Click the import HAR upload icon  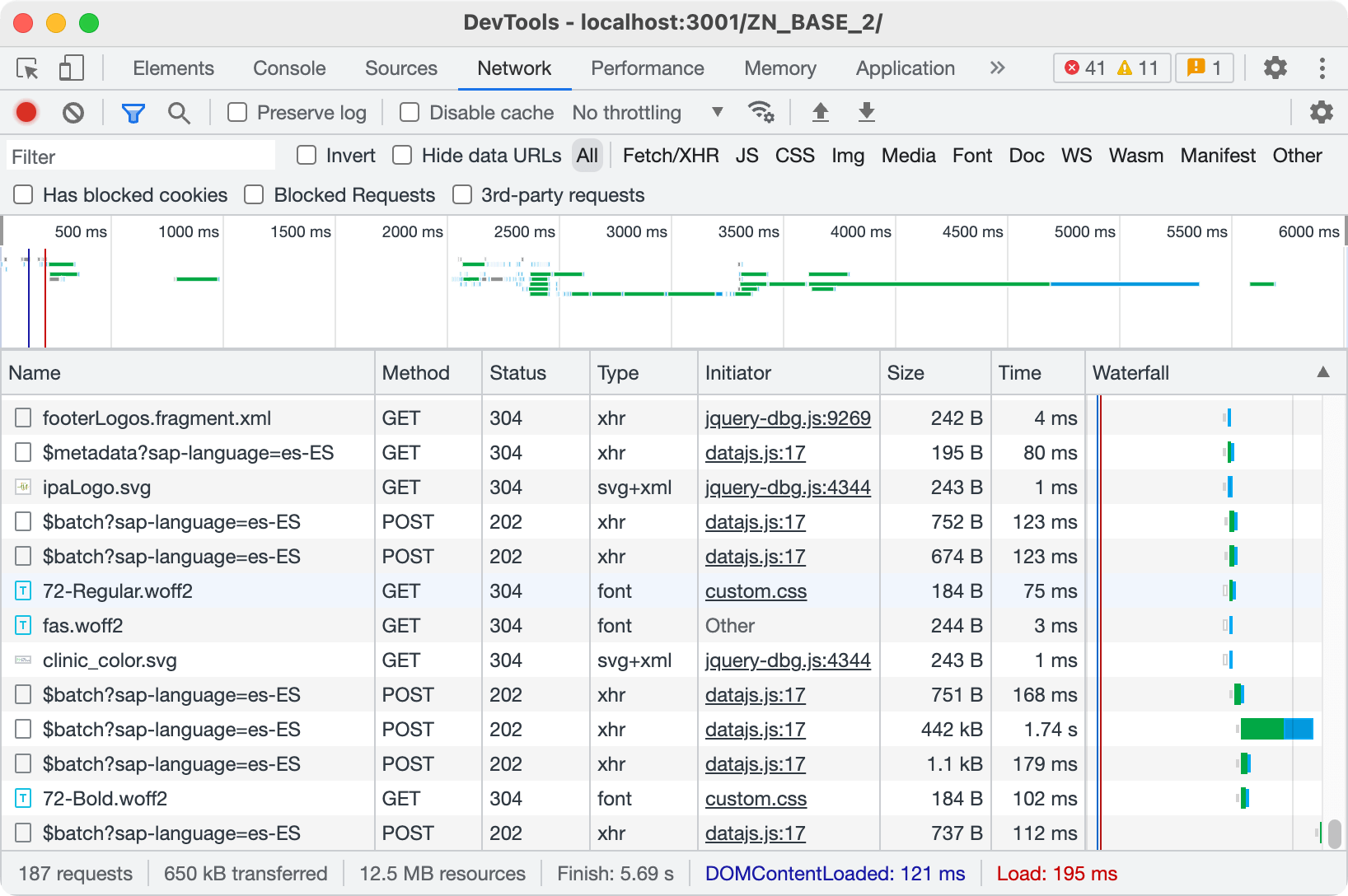pos(820,112)
